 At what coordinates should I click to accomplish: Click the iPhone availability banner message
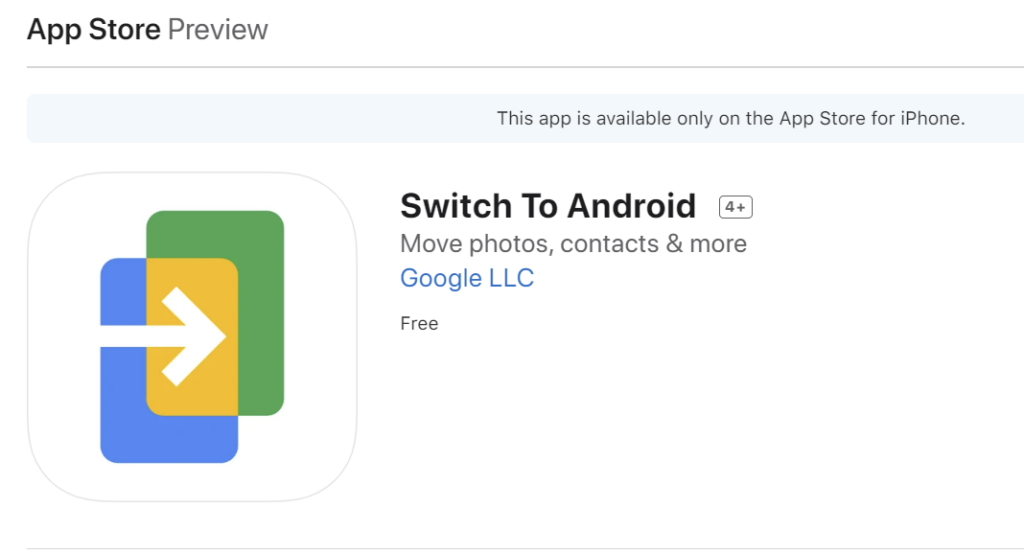coord(731,118)
